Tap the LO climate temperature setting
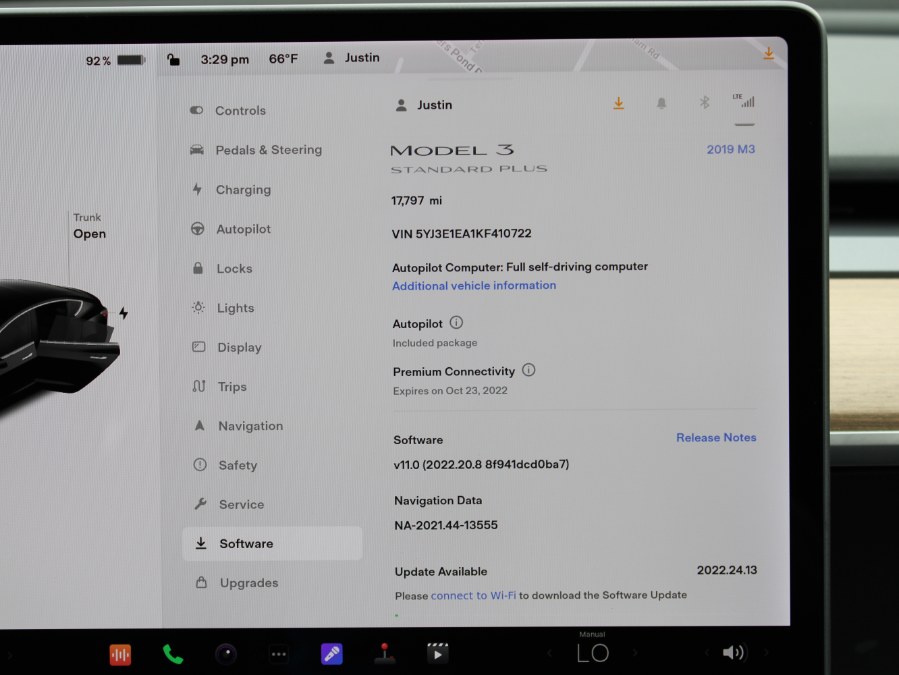The width and height of the screenshot is (899, 675). click(x=593, y=653)
